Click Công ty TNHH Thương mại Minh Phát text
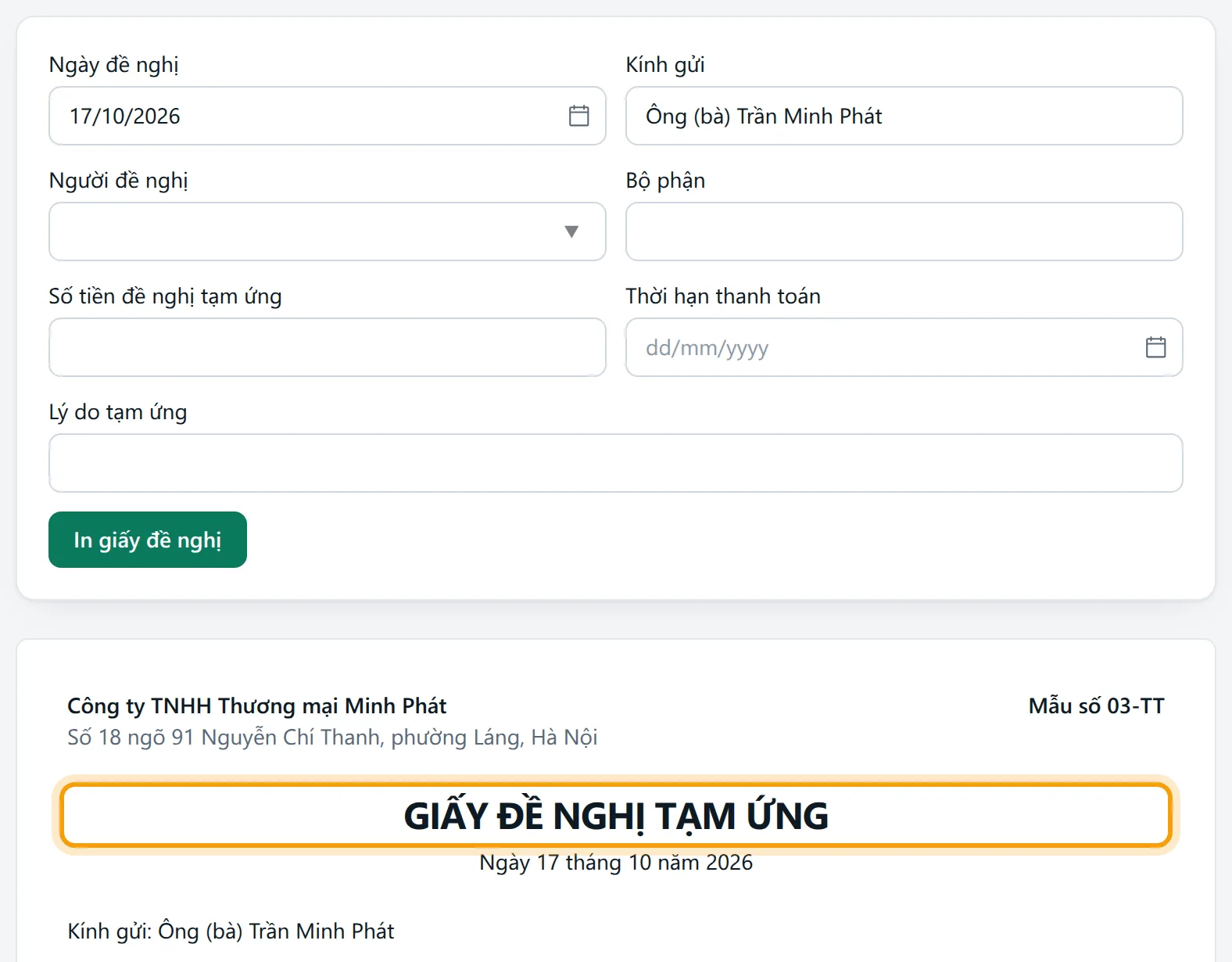Image resolution: width=1232 pixels, height=962 pixels. click(x=256, y=706)
